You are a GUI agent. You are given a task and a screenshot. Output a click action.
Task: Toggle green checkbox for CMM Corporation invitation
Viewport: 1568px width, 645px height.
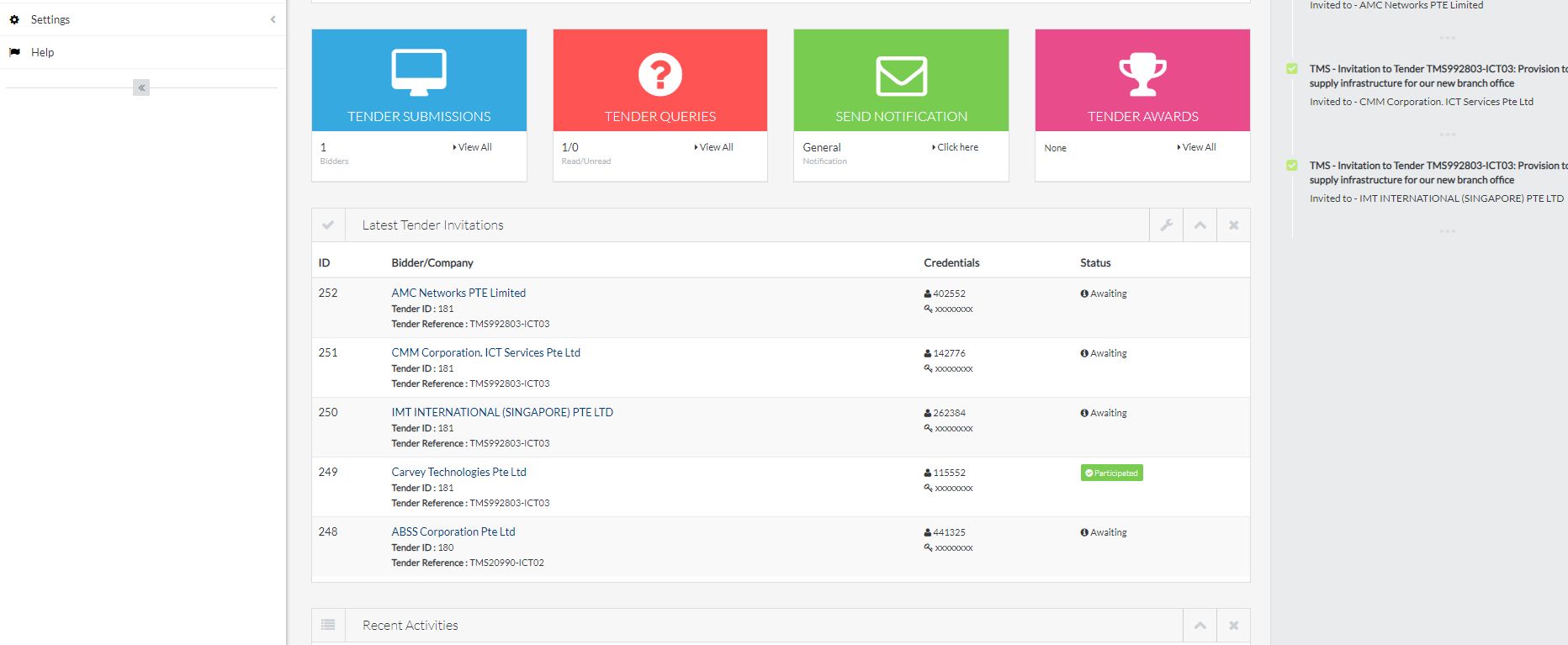pos(1292,69)
